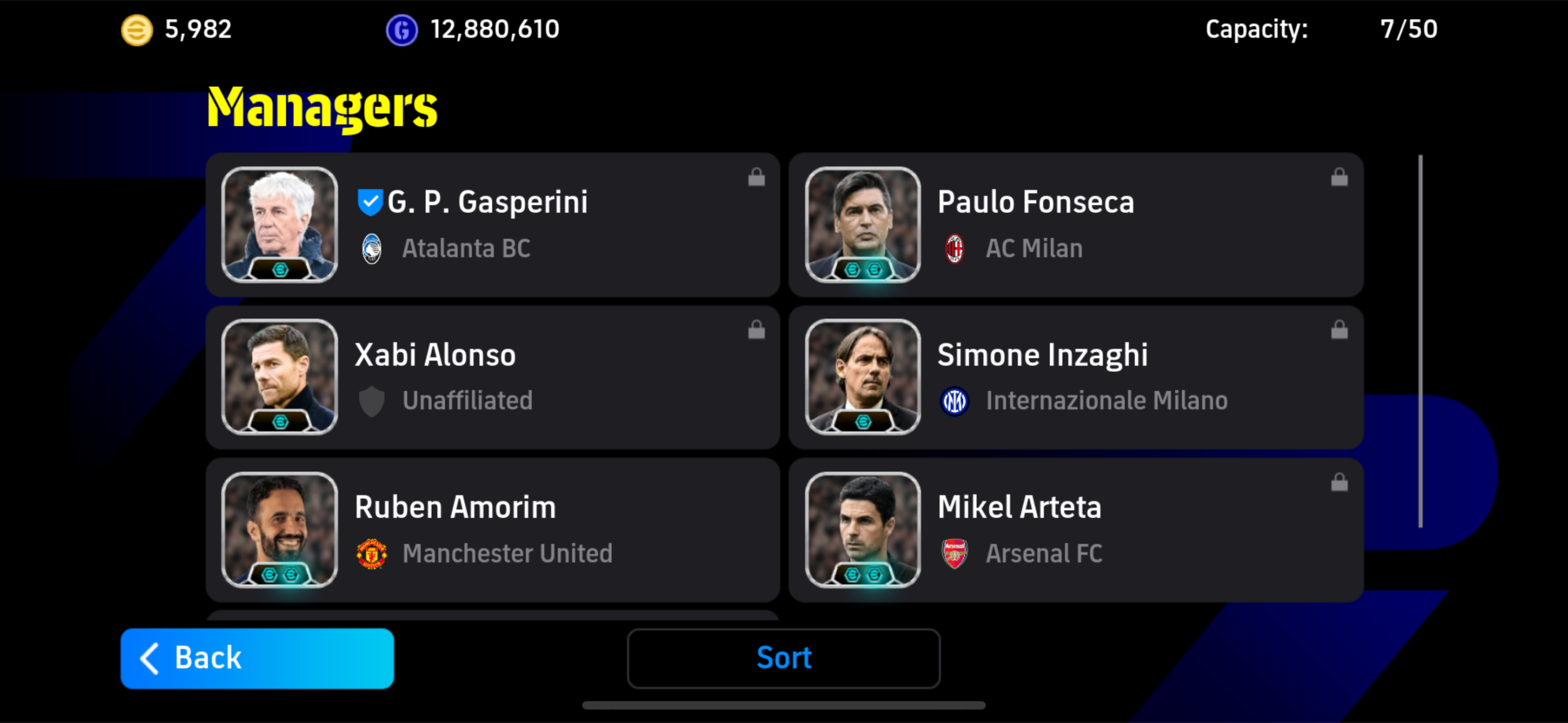The width and height of the screenshot is (1568, 723).
Task: Click the Unaffiliated grey shield icon
Action: click(372, 401)
